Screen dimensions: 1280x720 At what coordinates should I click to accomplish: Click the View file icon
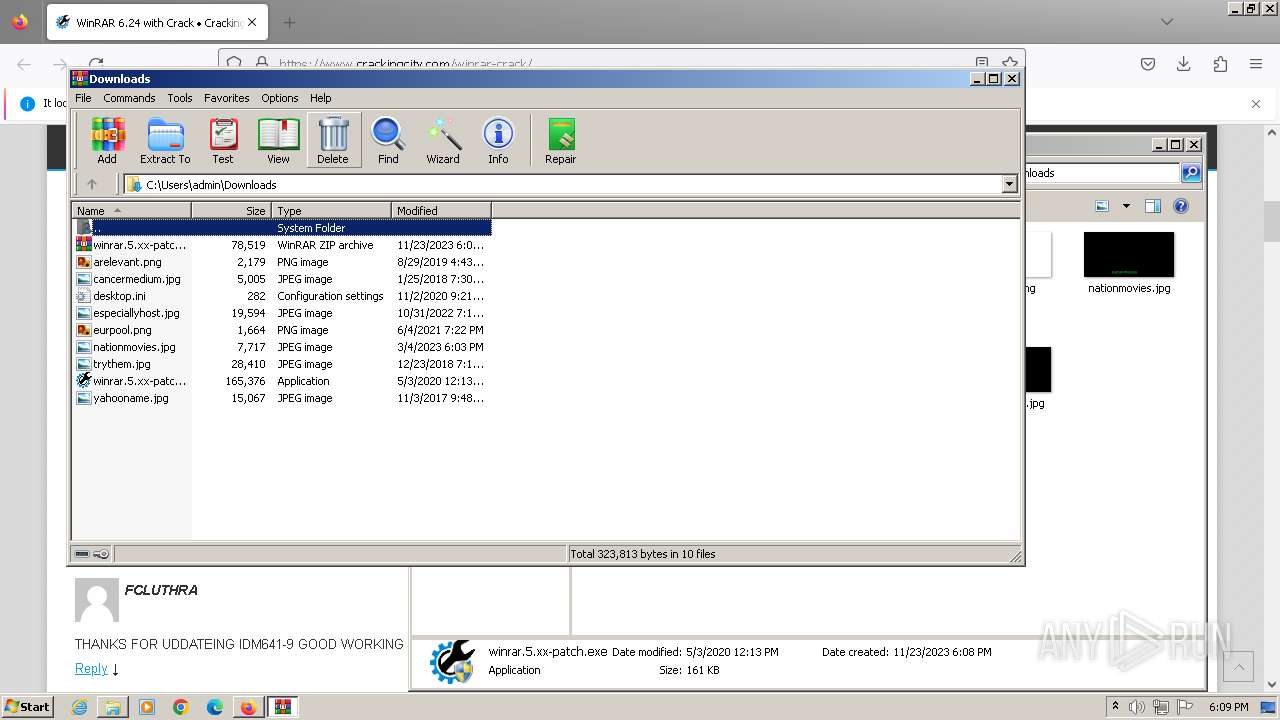tap(278, 140)
